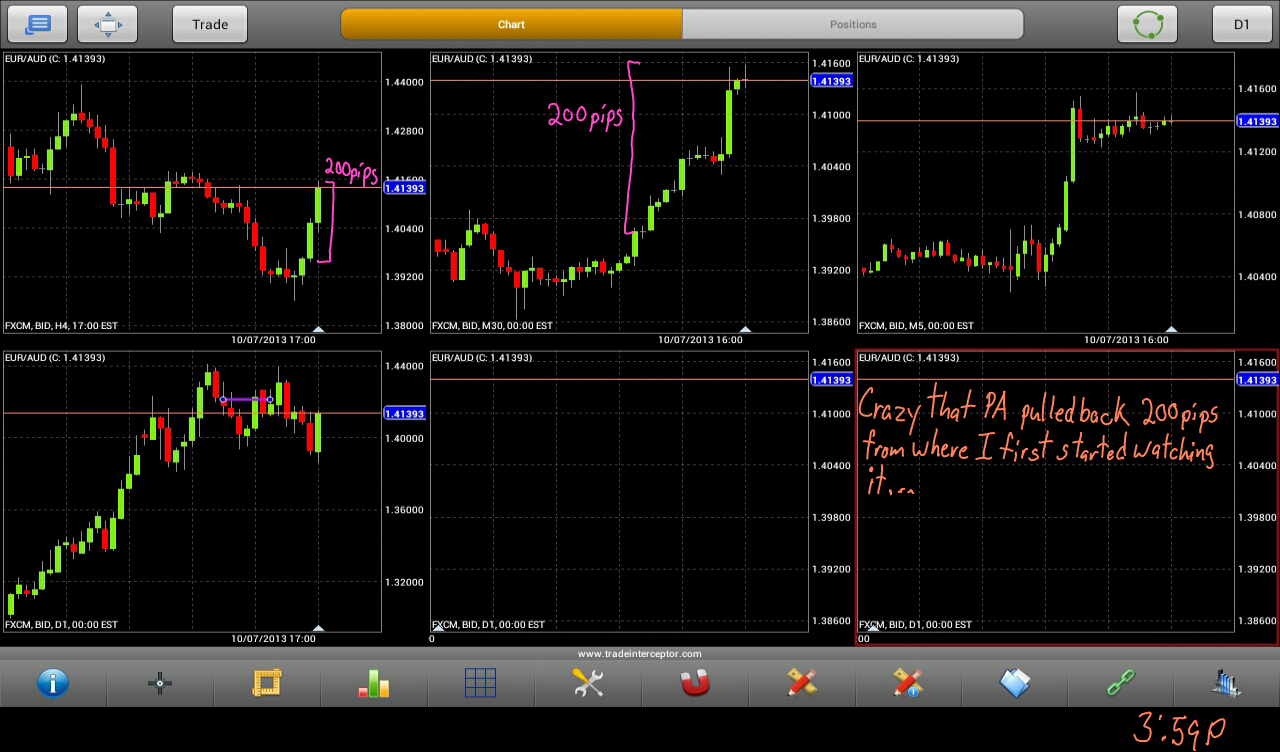Open the bar chart indicators icon

tap(374, 683)
